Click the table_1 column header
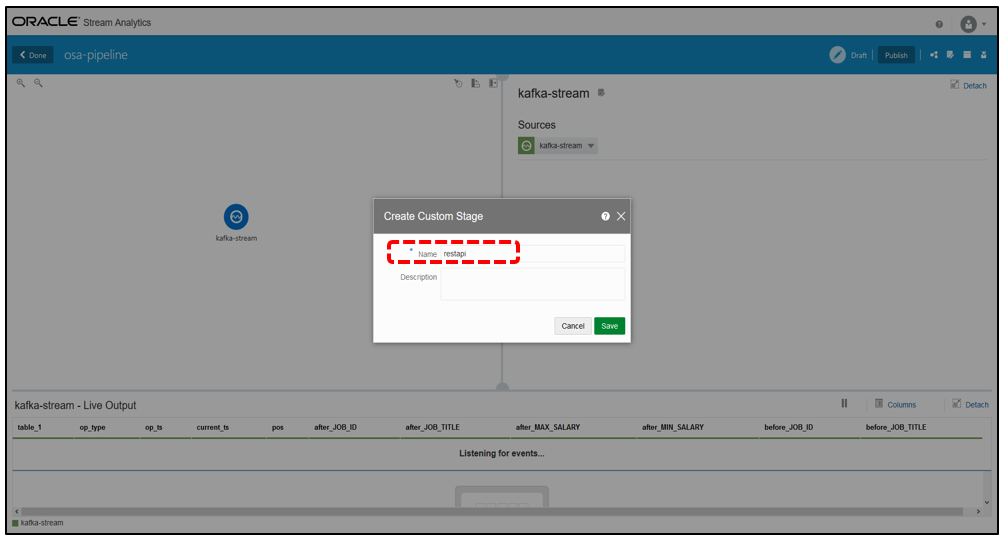The width and height of the screenshot is (1005, 539). point(29,427)
